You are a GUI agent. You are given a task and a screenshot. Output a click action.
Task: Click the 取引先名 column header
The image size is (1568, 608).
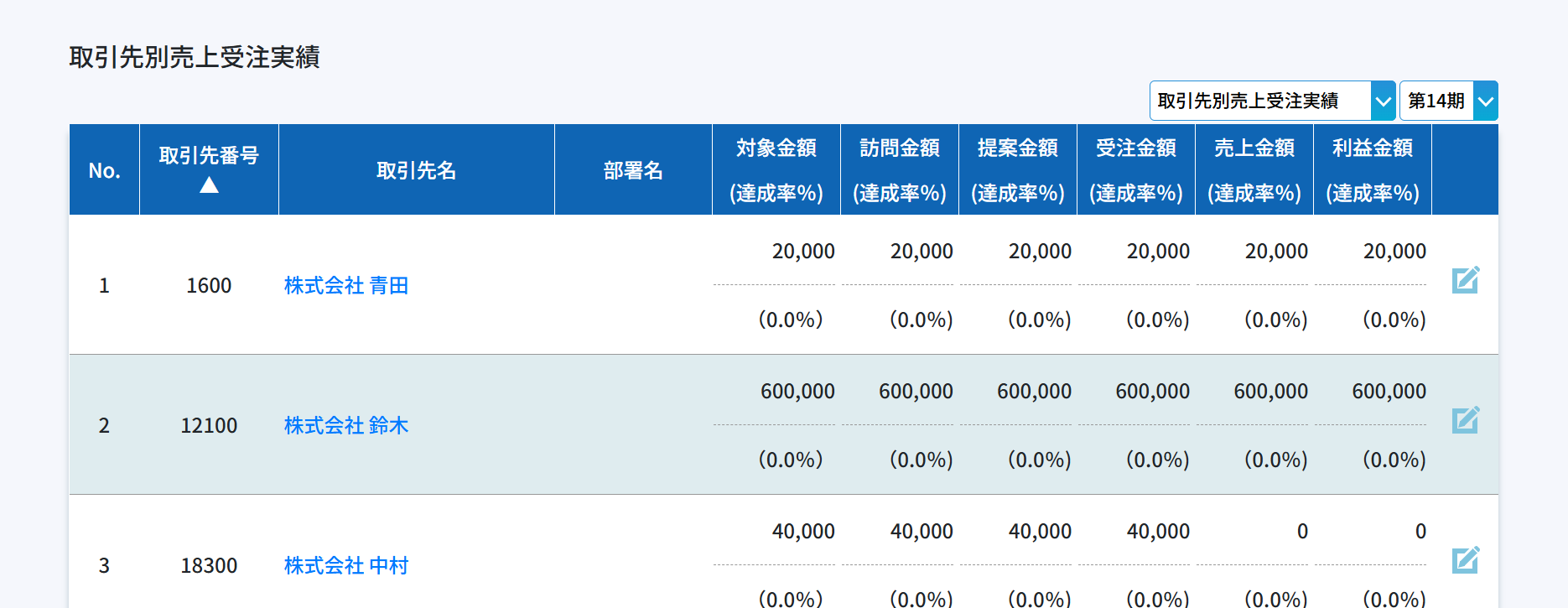pyautogui.click(x=416, y=171)
